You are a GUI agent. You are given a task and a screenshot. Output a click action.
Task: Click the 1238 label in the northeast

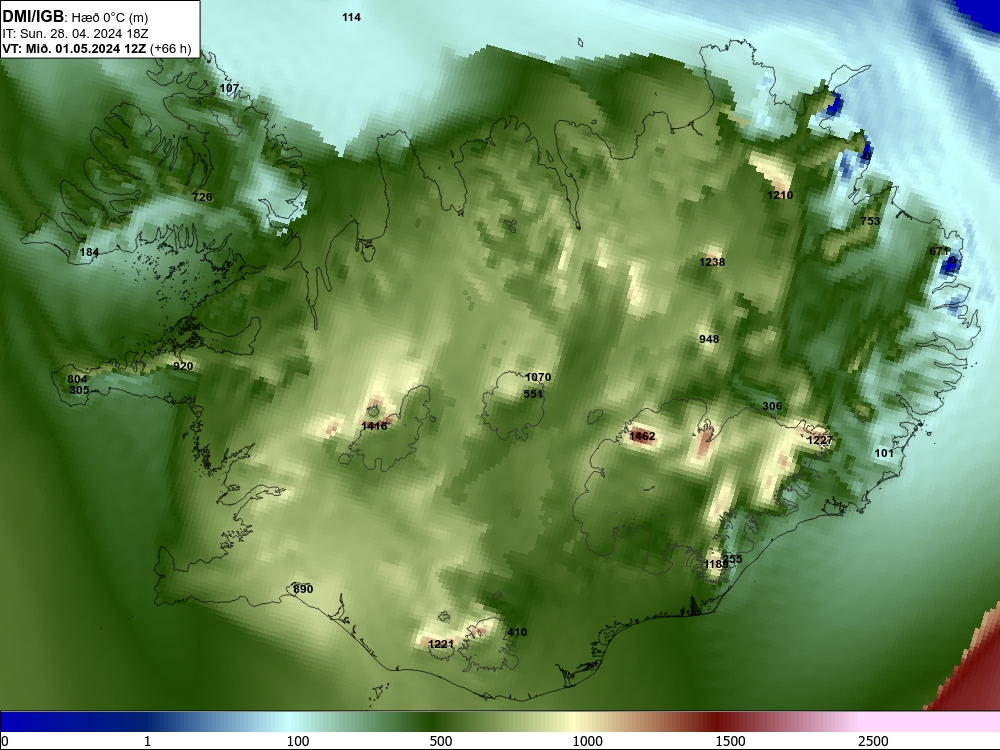(x=712, y=262)
